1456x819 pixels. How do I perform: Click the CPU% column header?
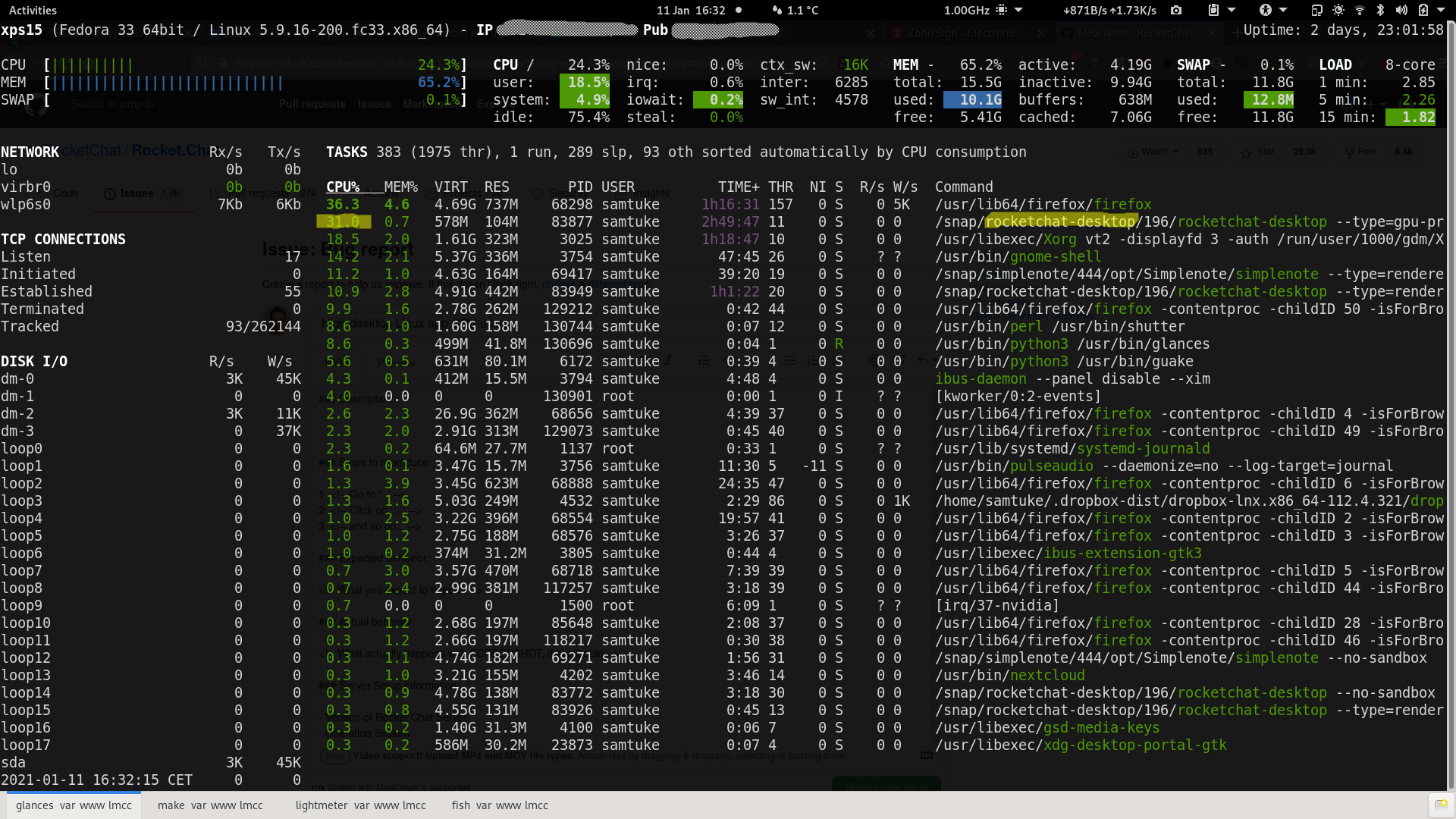[x=343, y=187]
